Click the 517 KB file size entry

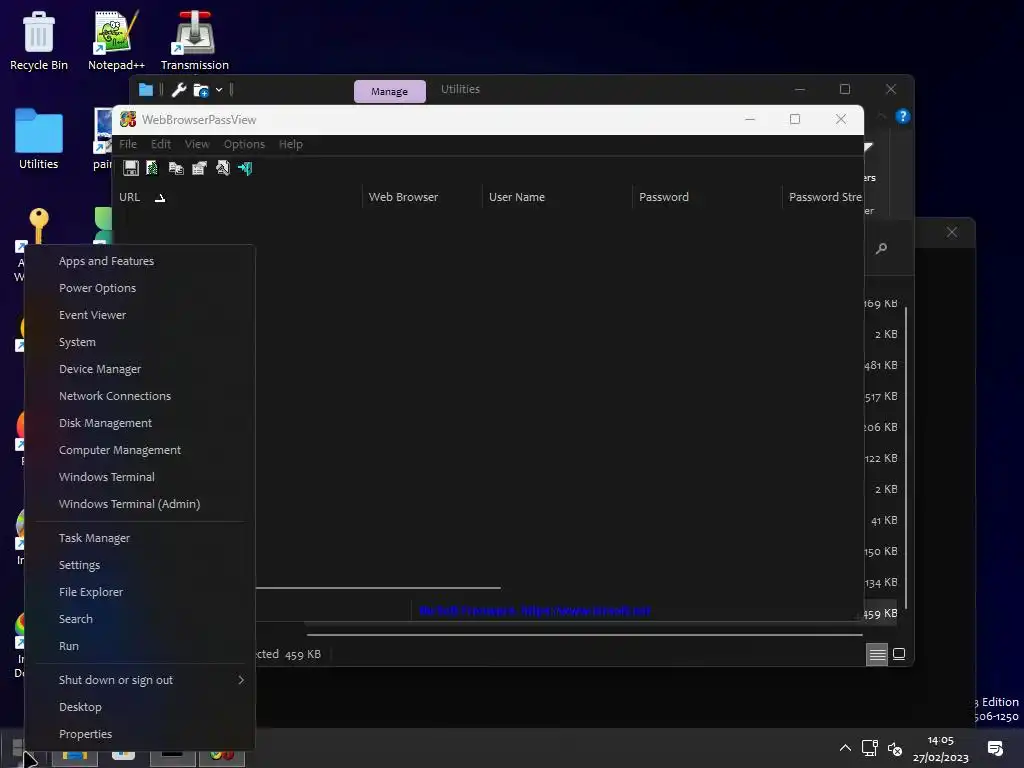(x=881, y=396)
